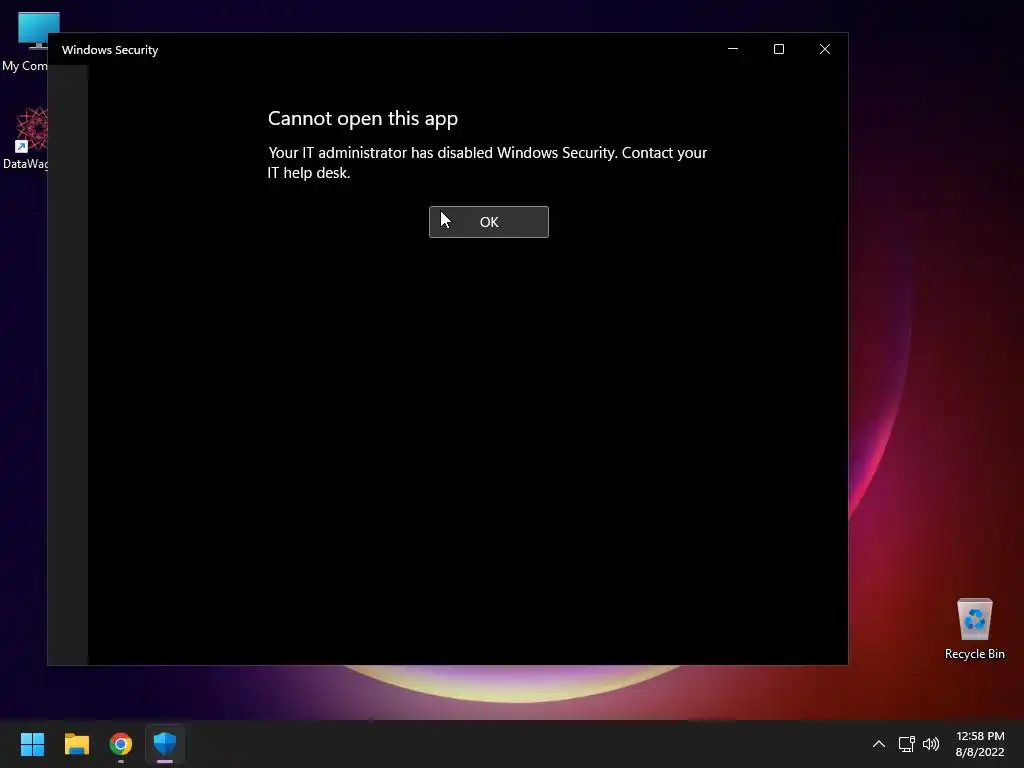Select the DataWag desktop shortcut
The height and width of the screenshot is (768, 1024).
point(25,138)
